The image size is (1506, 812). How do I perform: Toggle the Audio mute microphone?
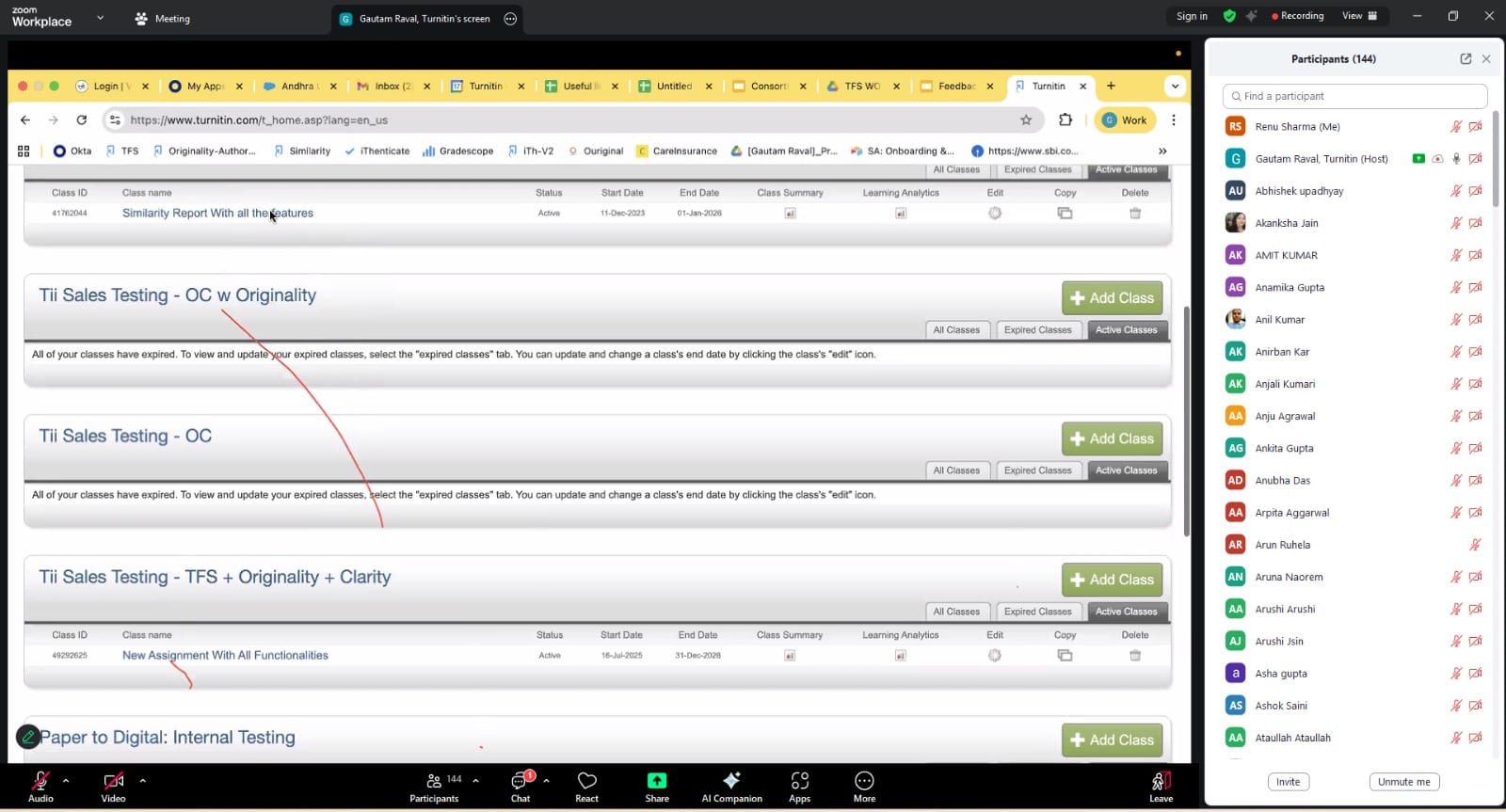click(x=40, y=781)
